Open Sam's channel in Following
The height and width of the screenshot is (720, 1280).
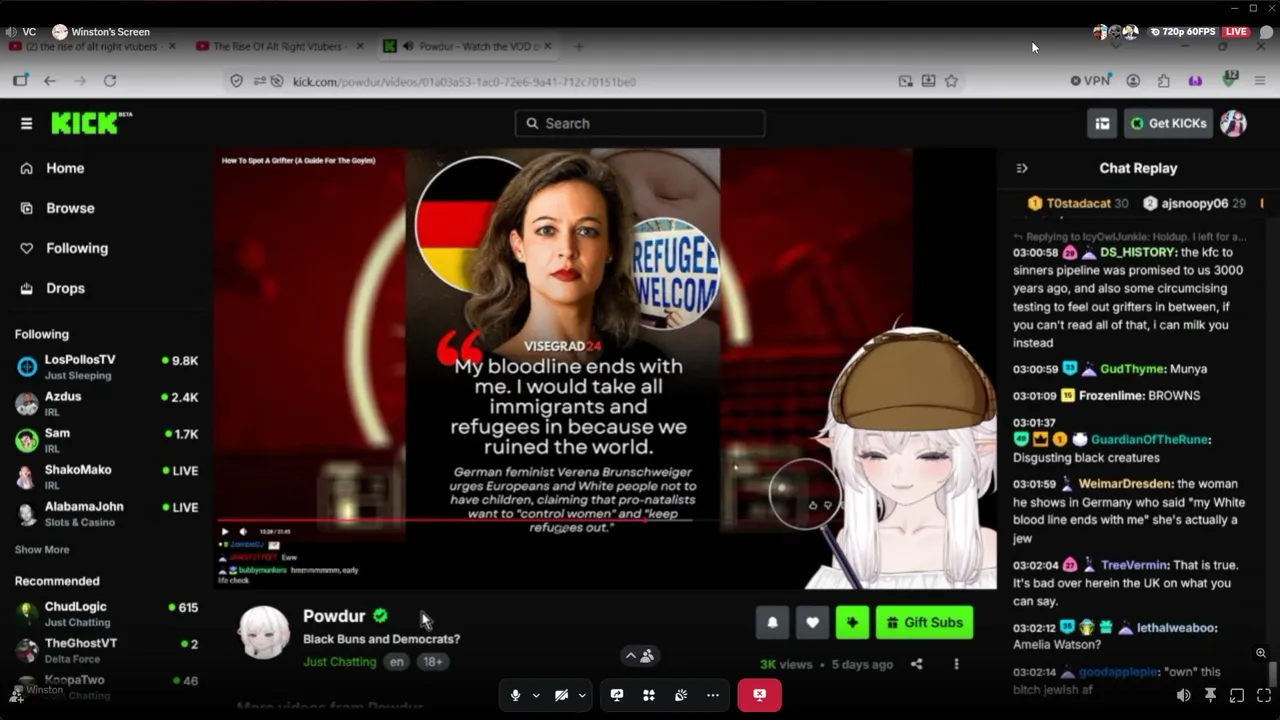point(106,440)
